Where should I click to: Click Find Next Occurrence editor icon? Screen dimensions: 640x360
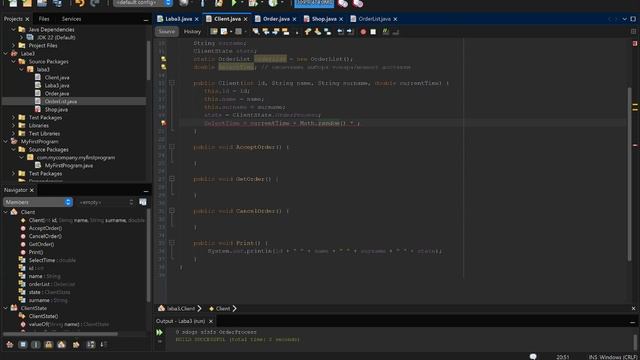point(276,31)
